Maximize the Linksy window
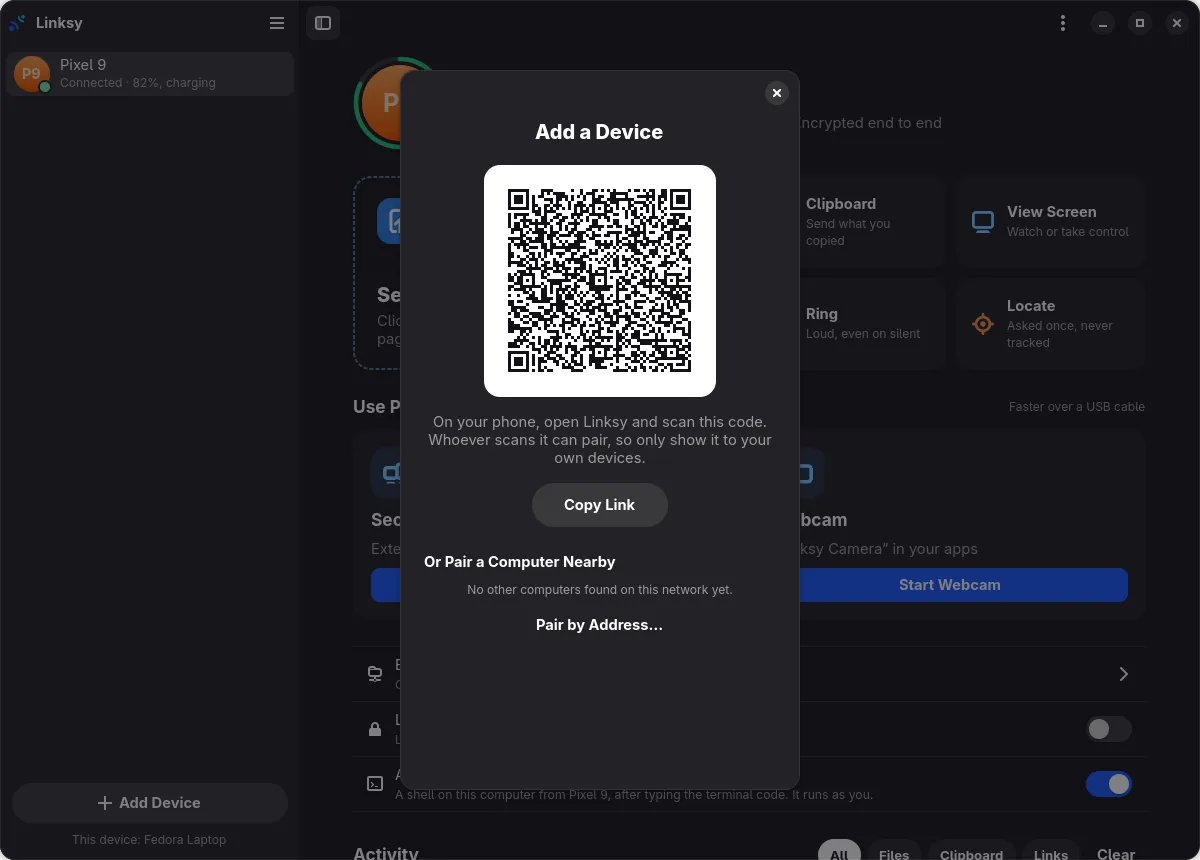1200x860 pixels. tap(1140, 23)
